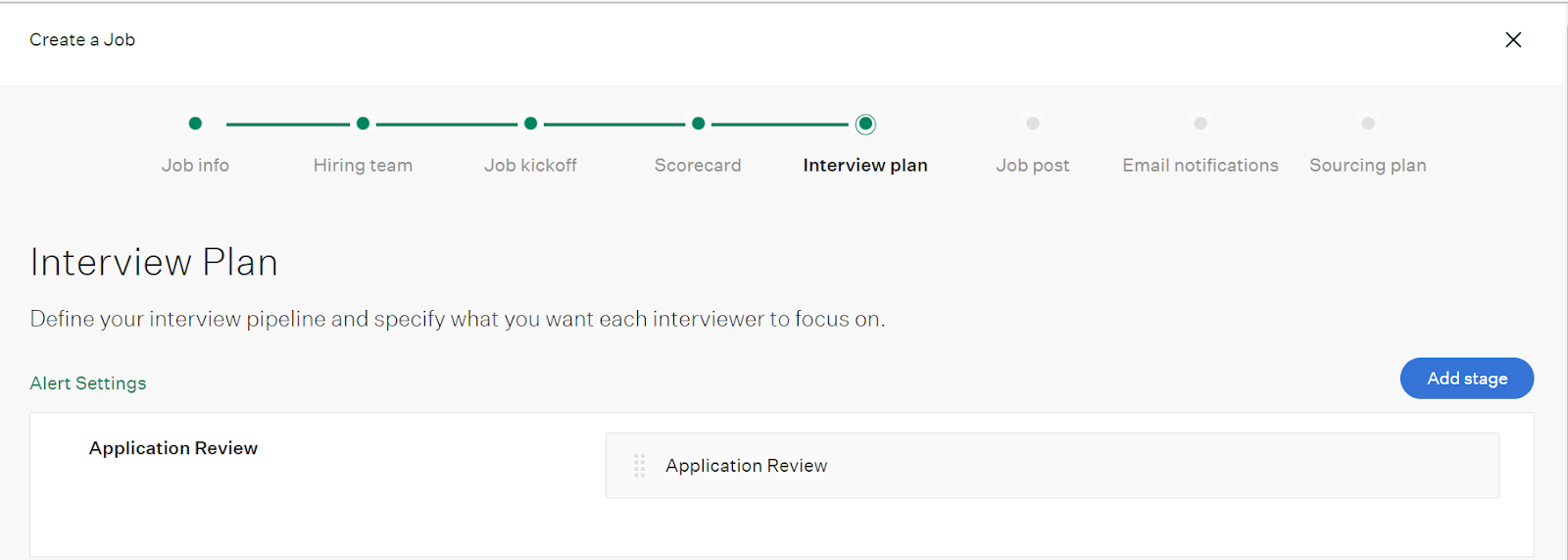Select the Scorecard step label
This screenshot has height=560, width=1568.
698,166
